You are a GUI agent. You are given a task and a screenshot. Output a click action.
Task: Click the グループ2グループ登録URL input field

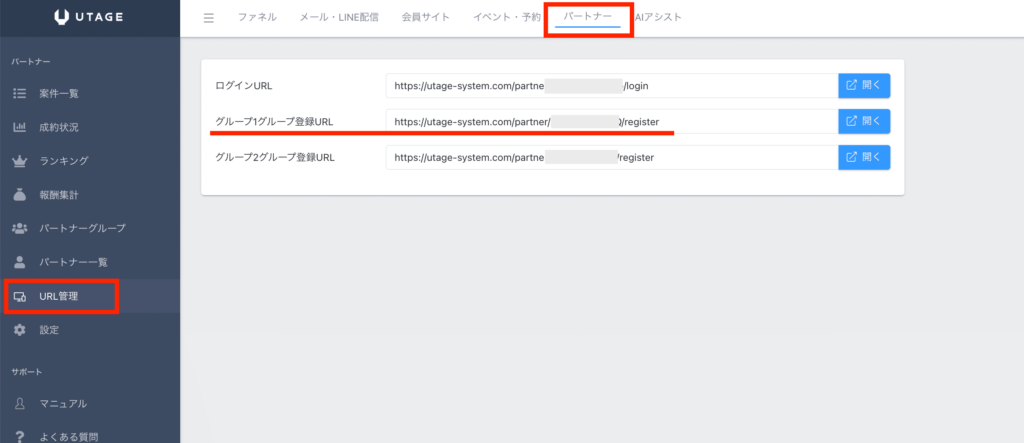pyautogui.click(x=612, y=157)
